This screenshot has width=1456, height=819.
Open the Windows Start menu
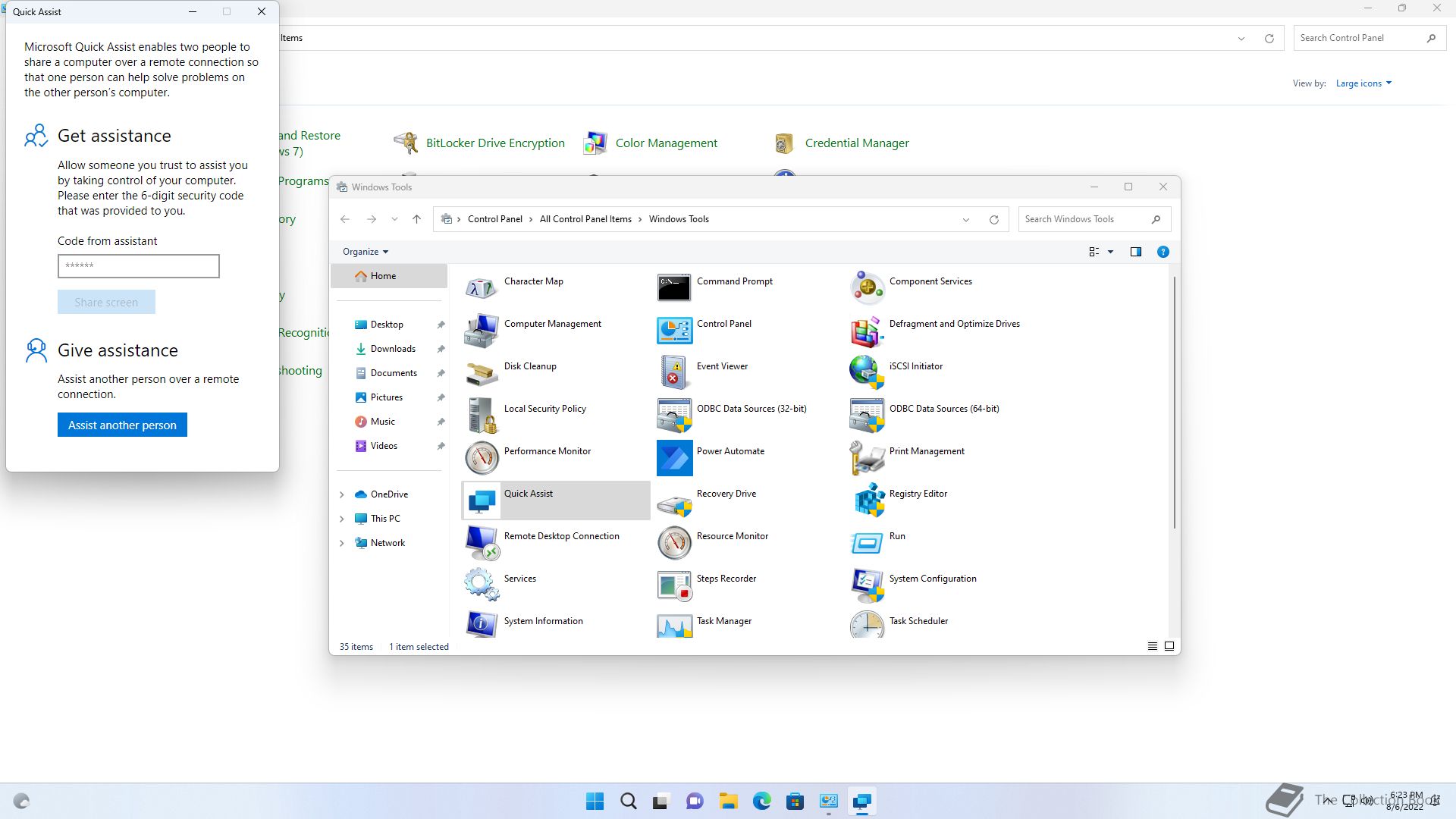[x=595, y=801]
